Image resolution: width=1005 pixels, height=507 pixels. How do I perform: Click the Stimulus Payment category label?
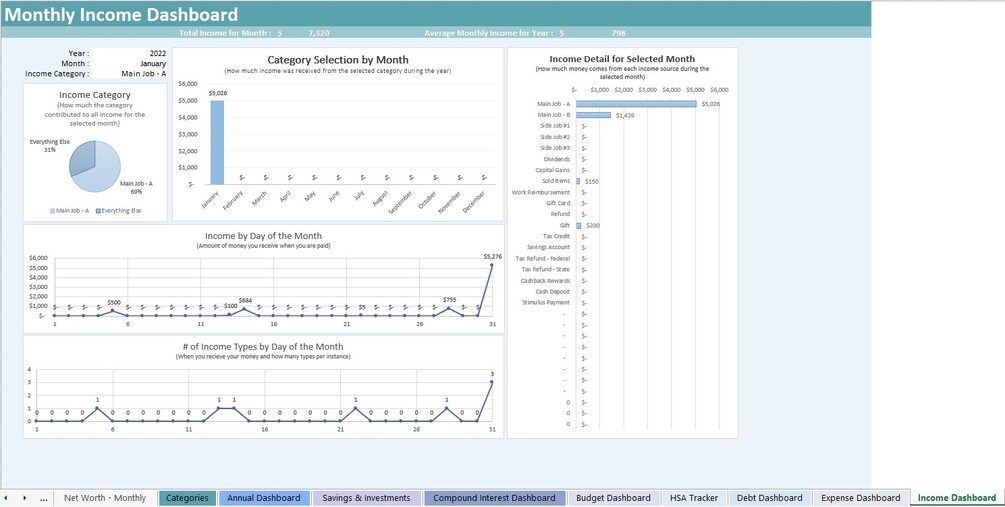(545, 303)
